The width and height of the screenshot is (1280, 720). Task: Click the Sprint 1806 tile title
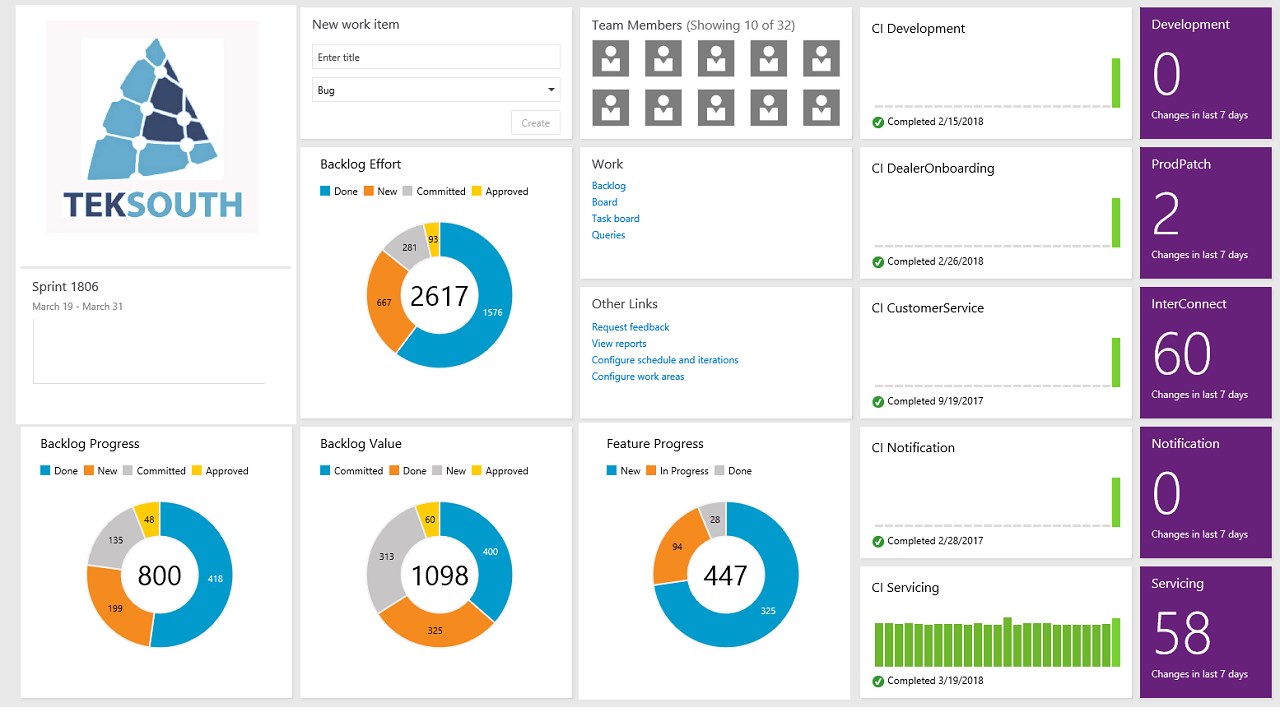[65, 287]
